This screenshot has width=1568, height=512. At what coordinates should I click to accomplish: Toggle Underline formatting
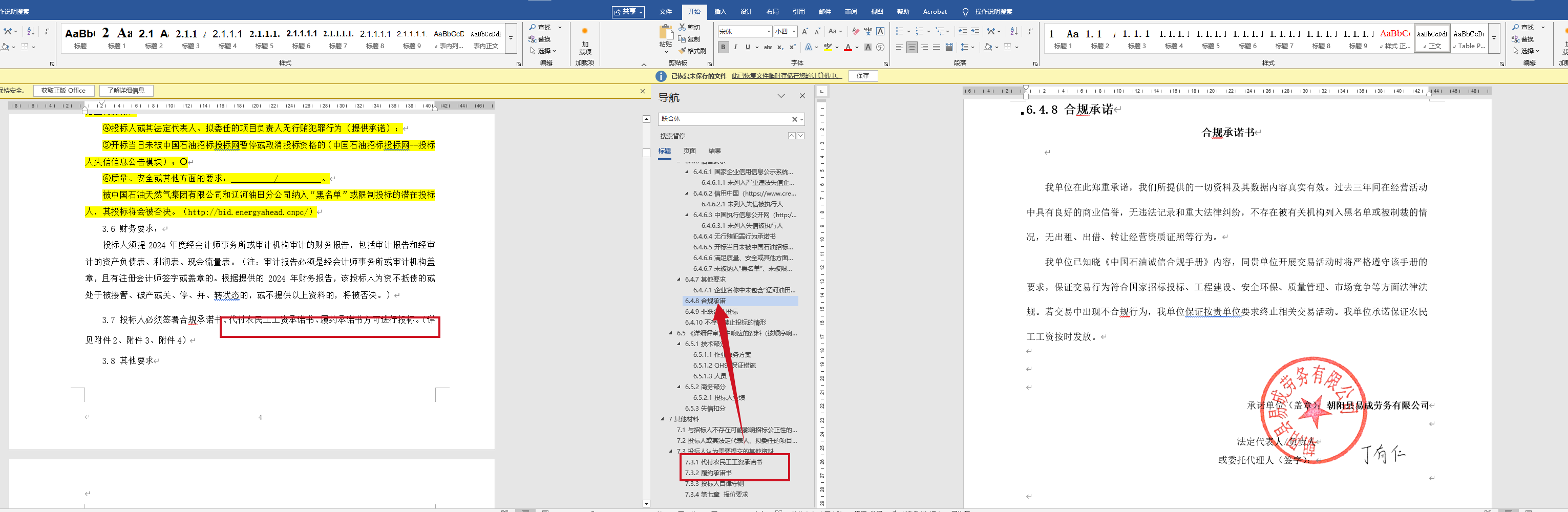(x=748, y=47)
